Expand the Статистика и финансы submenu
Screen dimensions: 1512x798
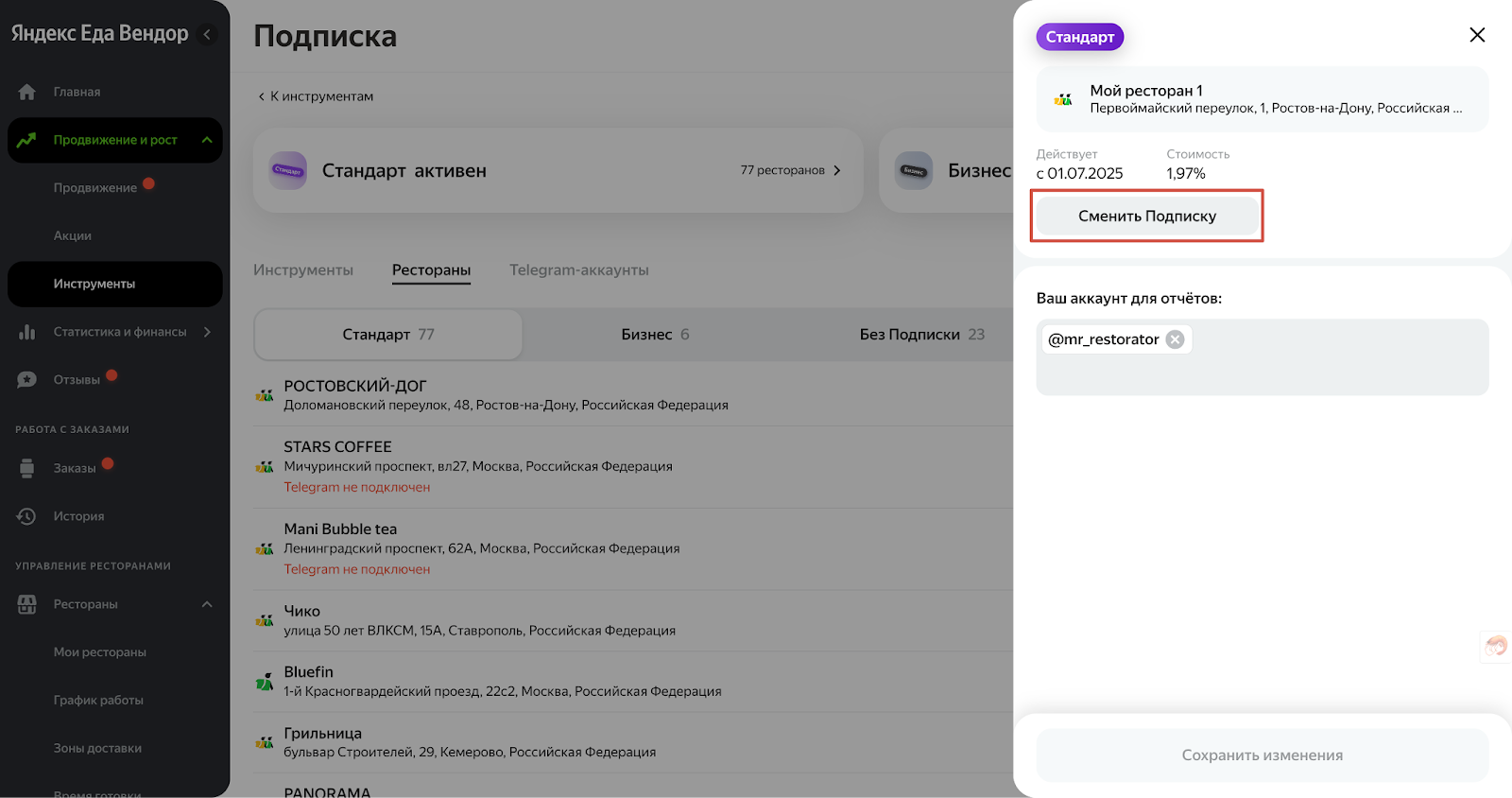(207, 332)
